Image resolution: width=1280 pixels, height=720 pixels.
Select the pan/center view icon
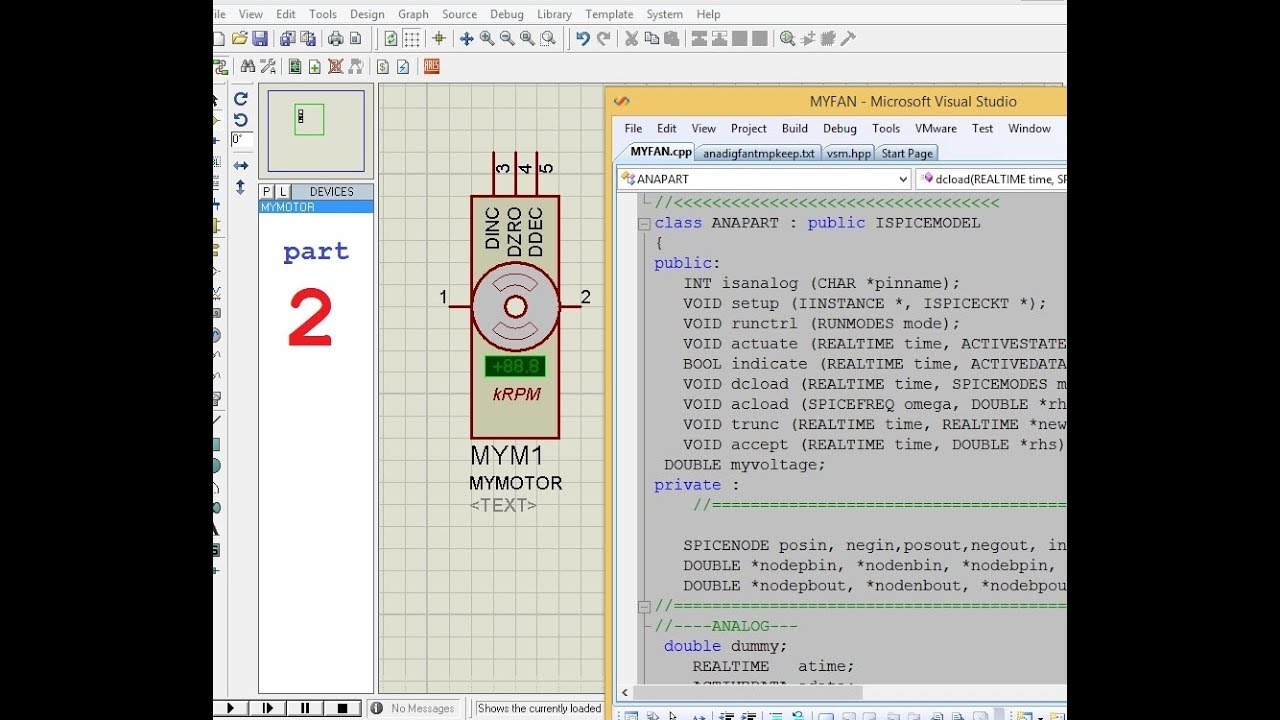pos(466,39)
